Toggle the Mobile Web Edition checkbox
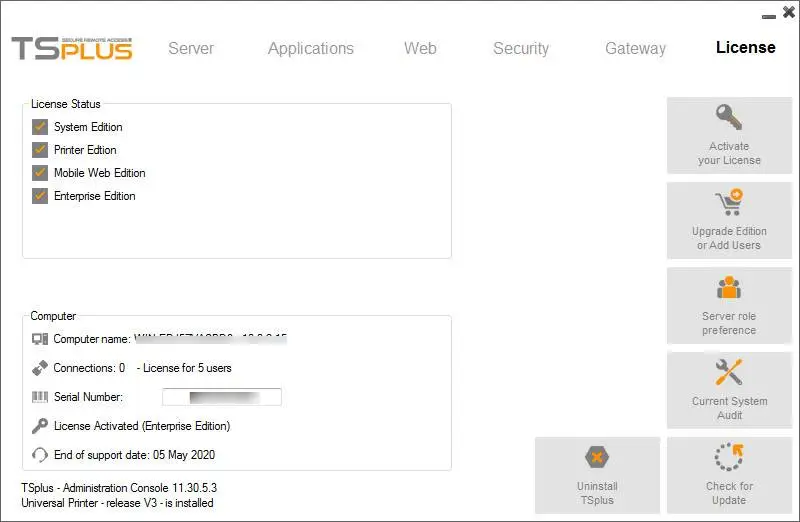This screenshot has width=800, height=522. tap(40, 172)
